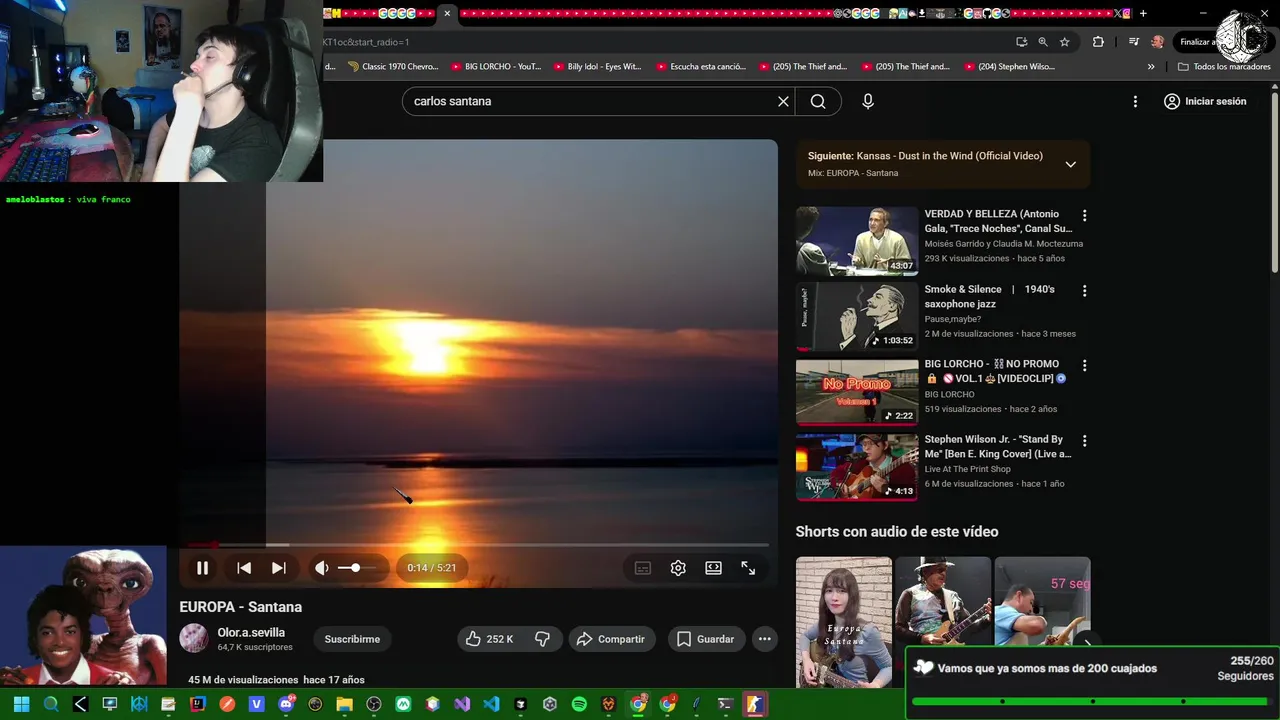Screen dimensions: 1280x720
Task: Open Discord from the taskbar
Action: (x=286, y=704)
